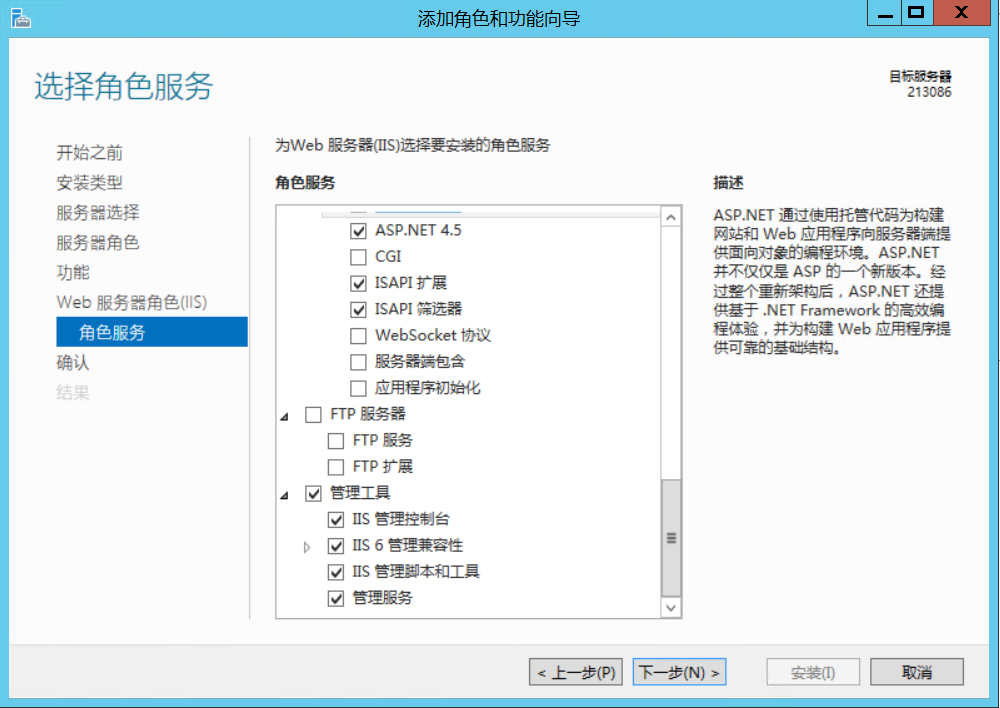The width and height of the screenshot is (1000, 708).
Task: Click the role services scrollbar thumb
Action: 671,538
